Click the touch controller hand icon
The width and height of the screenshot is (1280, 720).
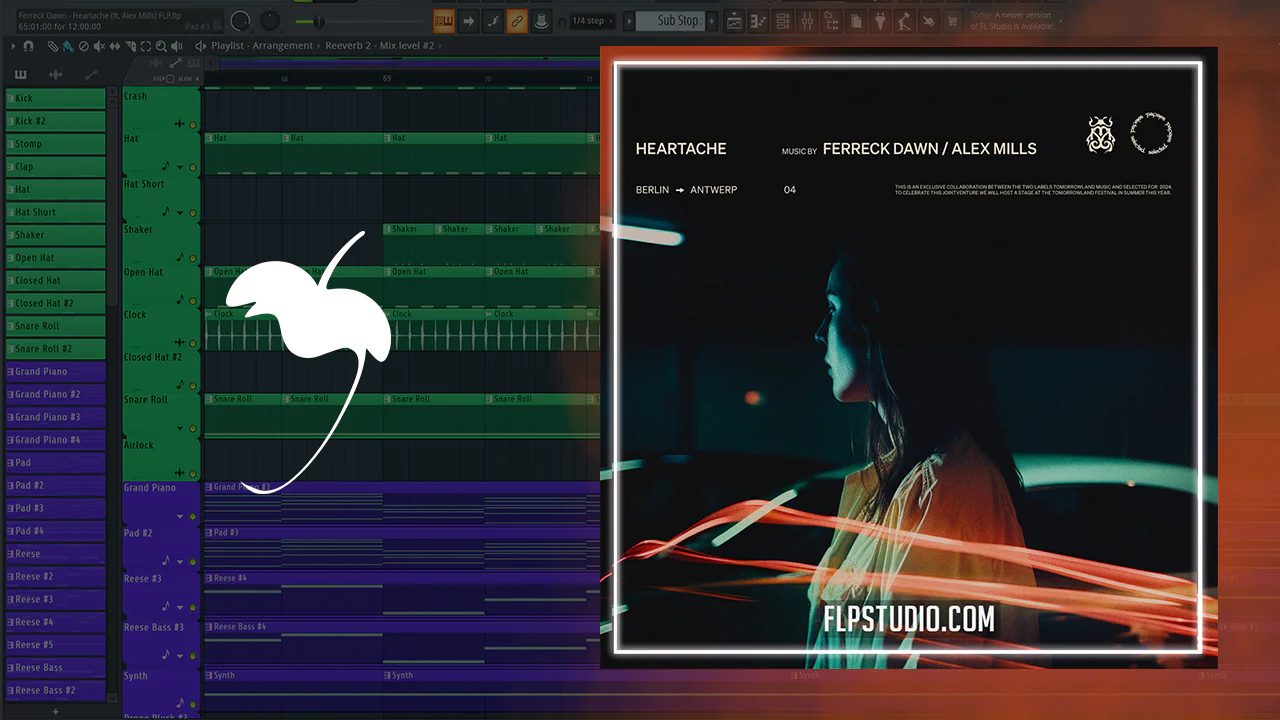(929, 20)
